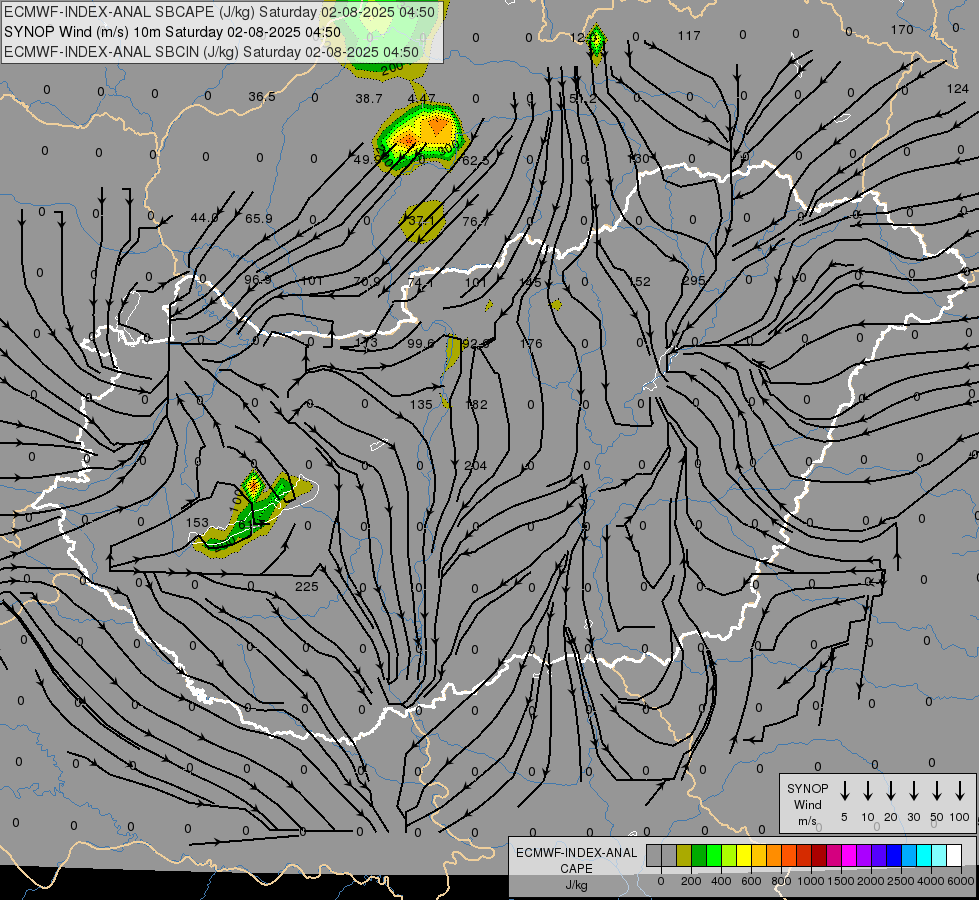
Task: Click the 36.5 CAPE value on map
Action: click(262, 97)
